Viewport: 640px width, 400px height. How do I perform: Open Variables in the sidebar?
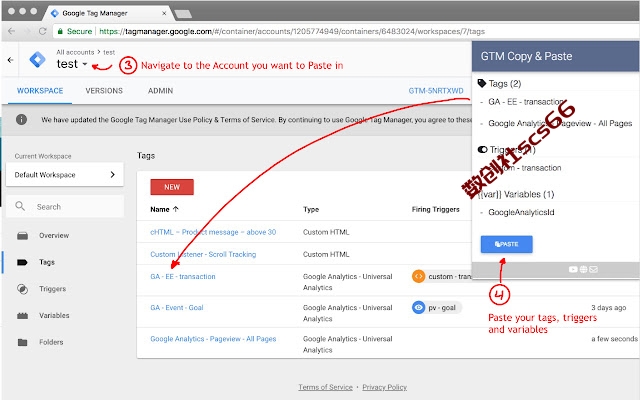pos(54,315)
